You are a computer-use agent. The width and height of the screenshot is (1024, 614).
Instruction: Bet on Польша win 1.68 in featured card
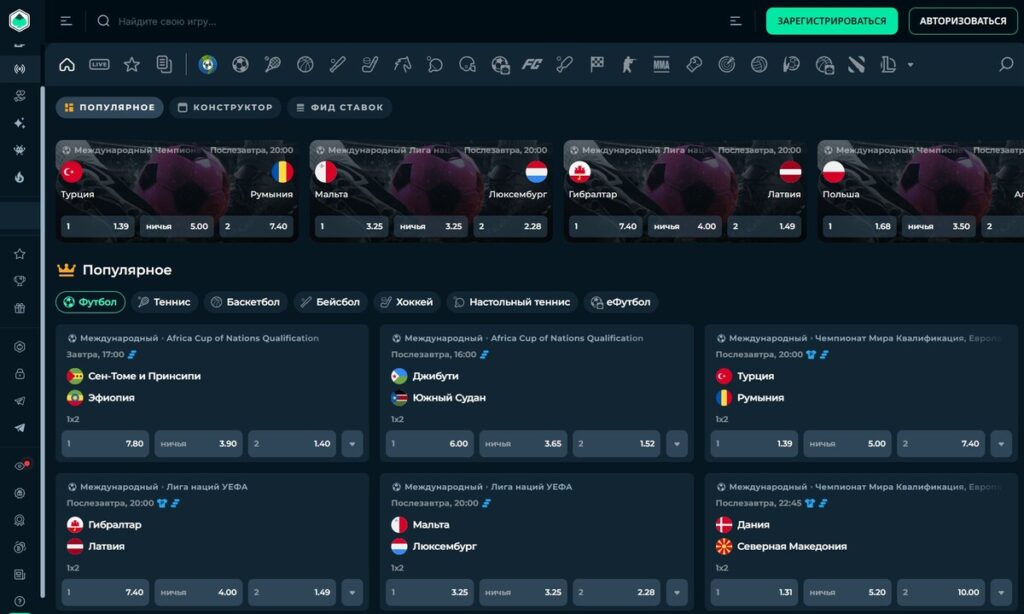pyautogui.click(x=859, y=226)
